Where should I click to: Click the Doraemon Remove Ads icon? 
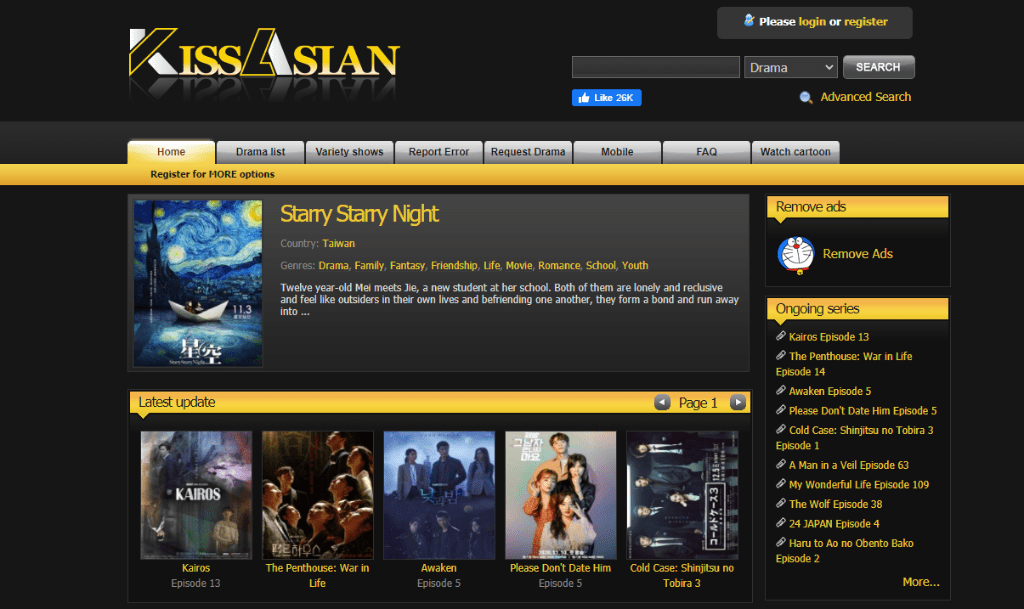795,255
